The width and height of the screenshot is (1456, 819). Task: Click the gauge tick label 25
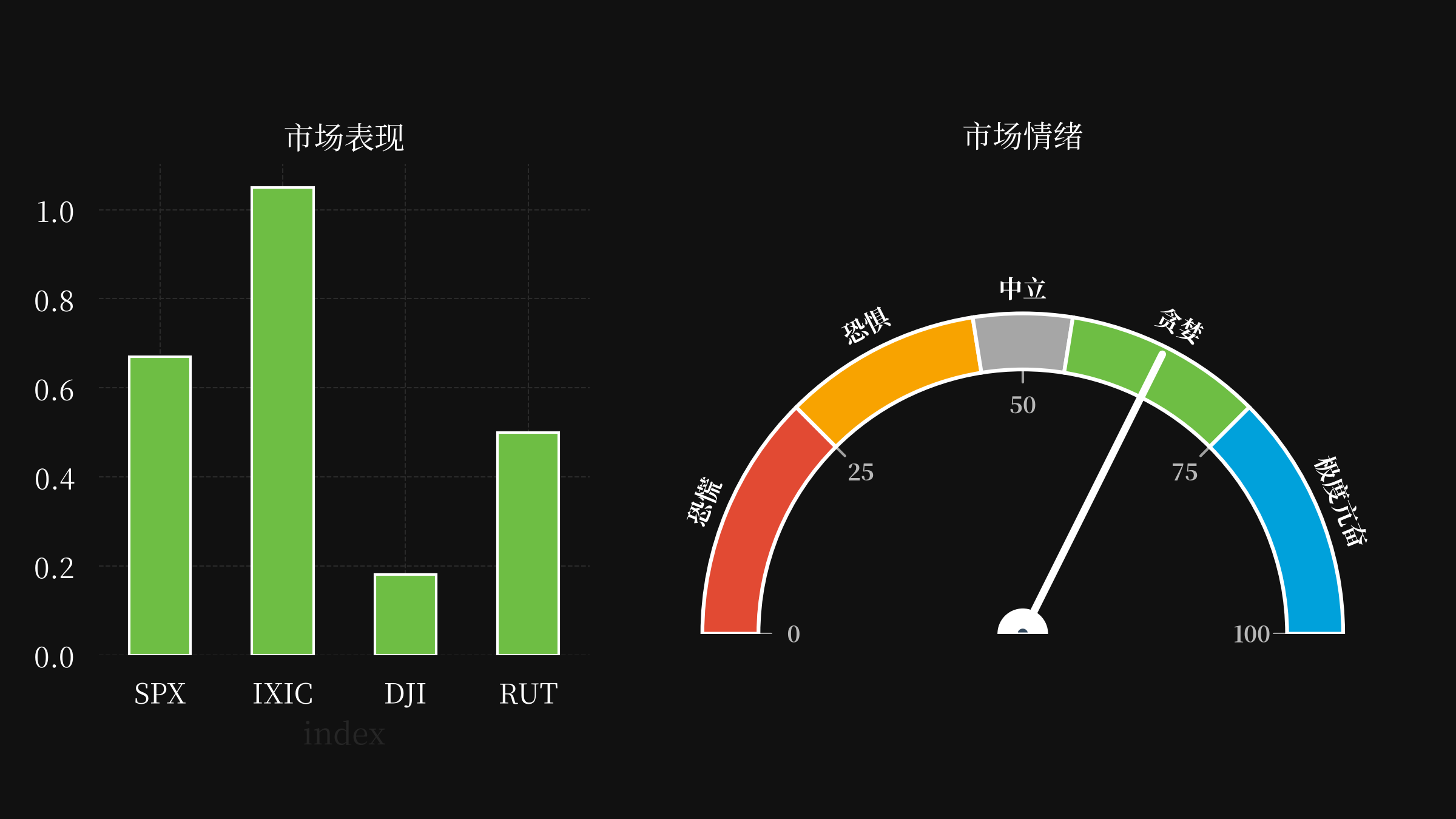[x=861, y=472]
